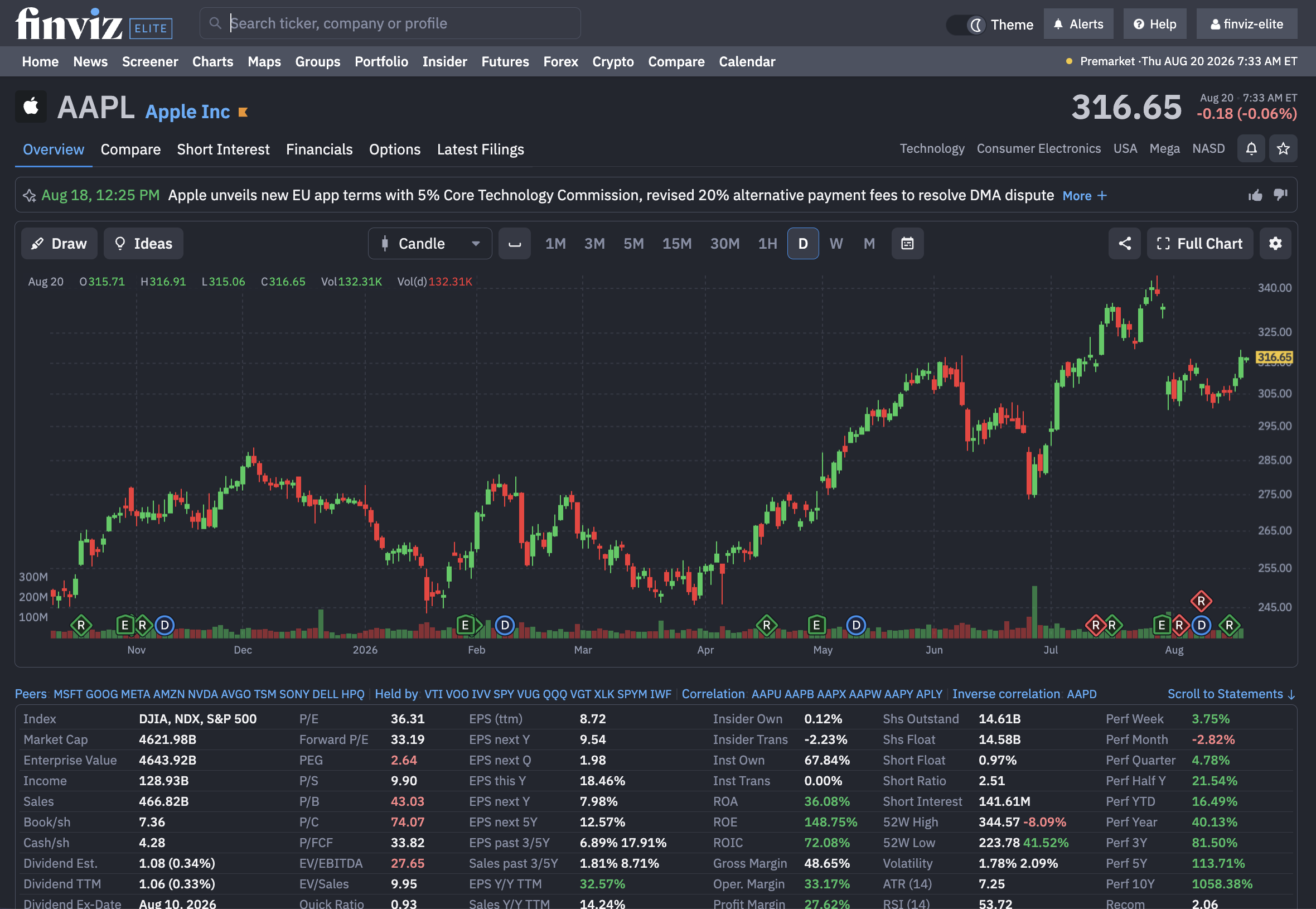Go to the Maps page
The height and width of the screenshot is (909, 1316).
(x=264, y=61)
